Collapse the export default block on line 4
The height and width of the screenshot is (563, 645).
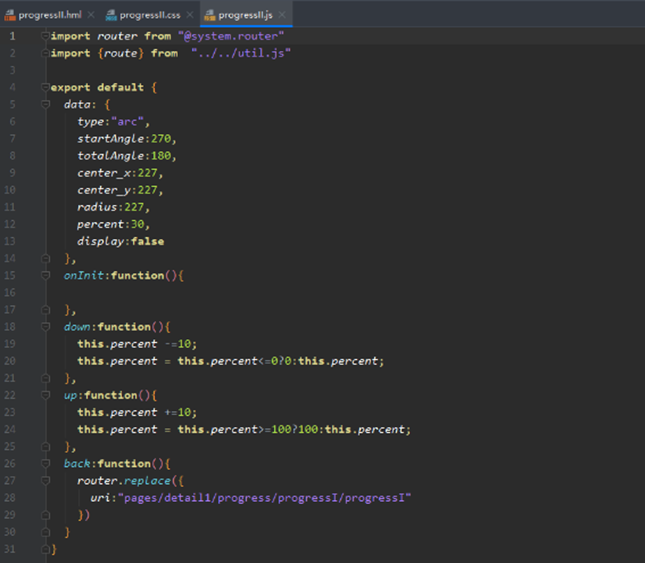(45, 87)
